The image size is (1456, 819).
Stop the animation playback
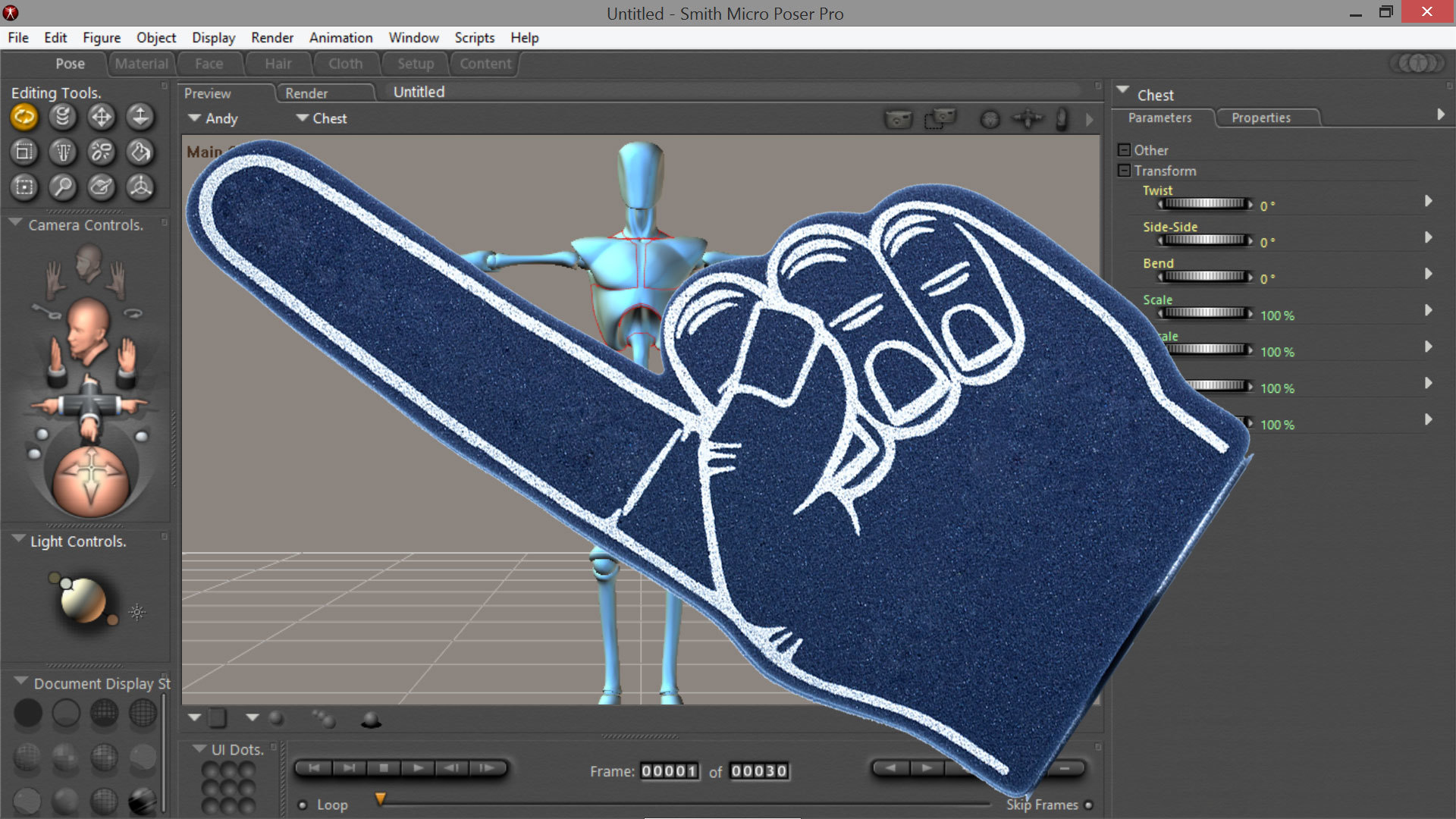pos(384,768)
